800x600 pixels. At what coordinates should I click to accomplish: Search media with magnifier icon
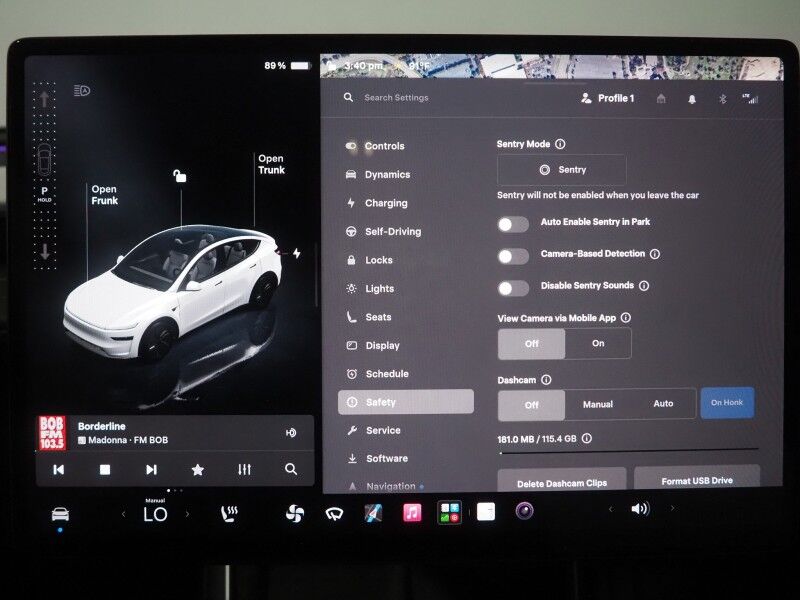[291, 469]
